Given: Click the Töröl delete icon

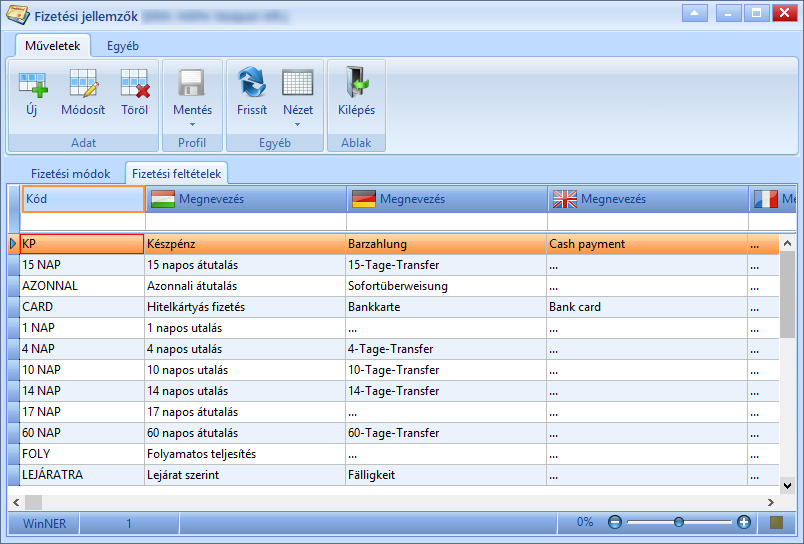Looking at the screenshot, I should (x=135, y=83).
